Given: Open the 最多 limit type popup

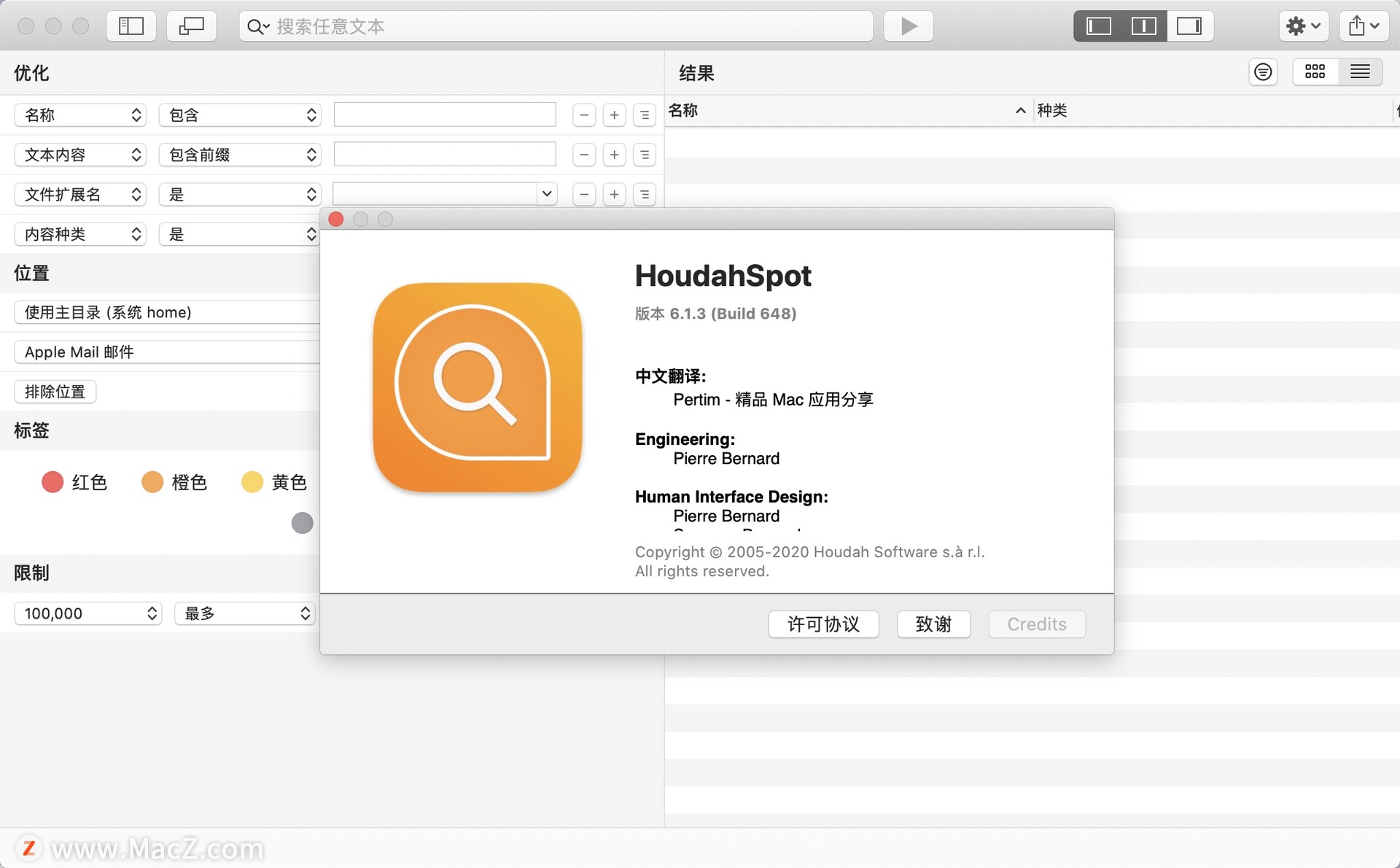Looking at the screenshot, I should click(x=244, y=613).
